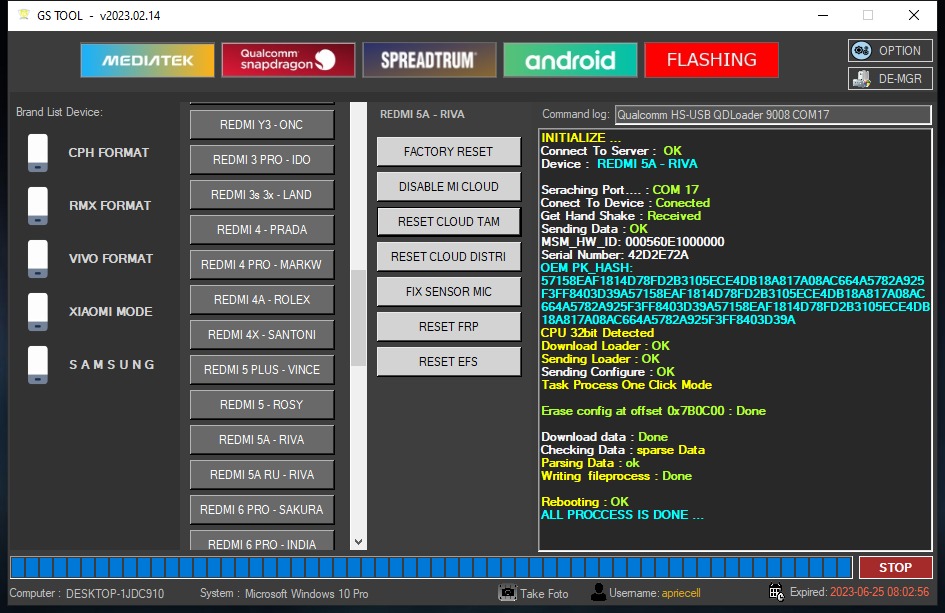Select REDMI 5 - ROSY device

tap(262, 404)
